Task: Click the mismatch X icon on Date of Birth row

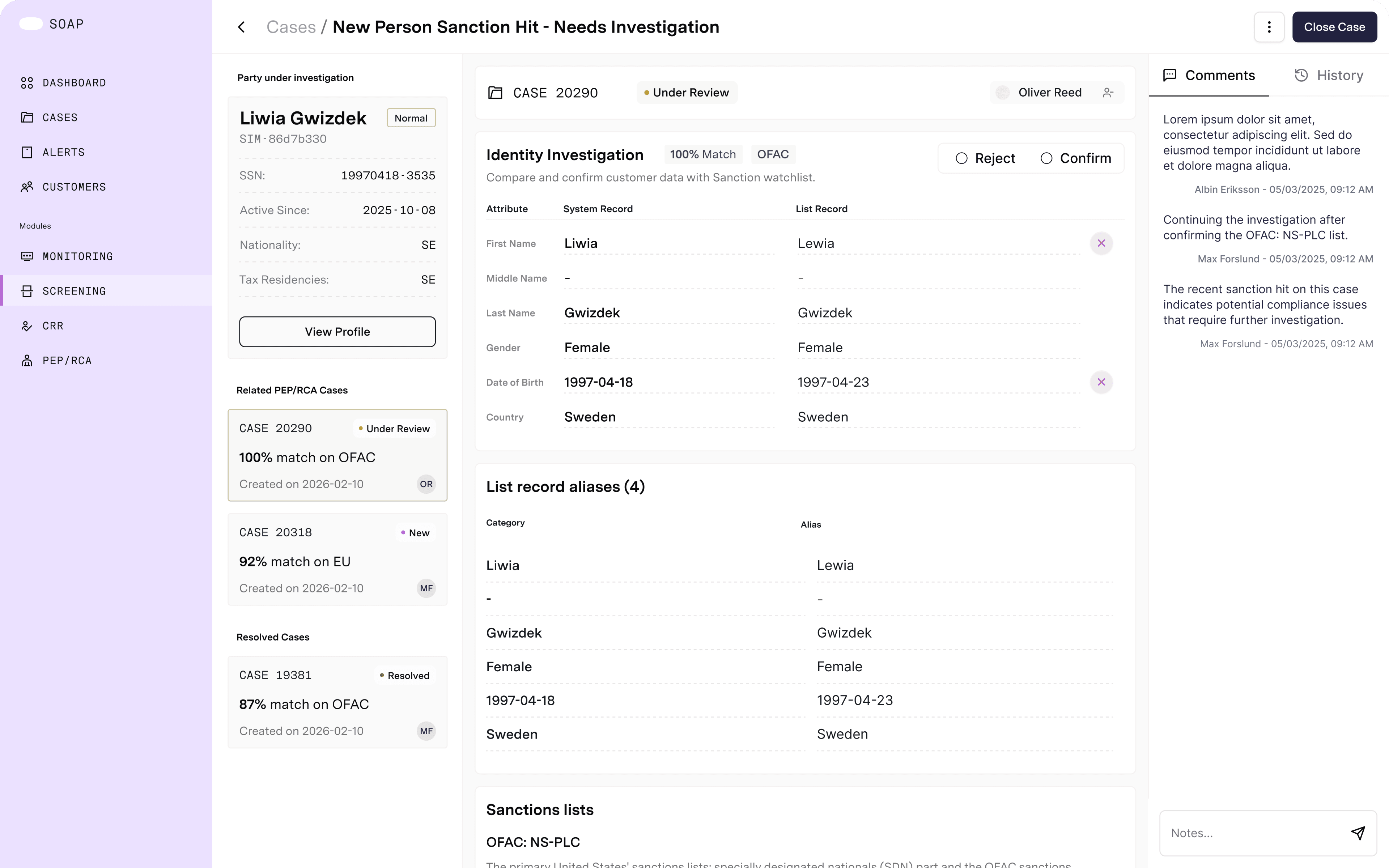Action: [x=1101, y=382]
